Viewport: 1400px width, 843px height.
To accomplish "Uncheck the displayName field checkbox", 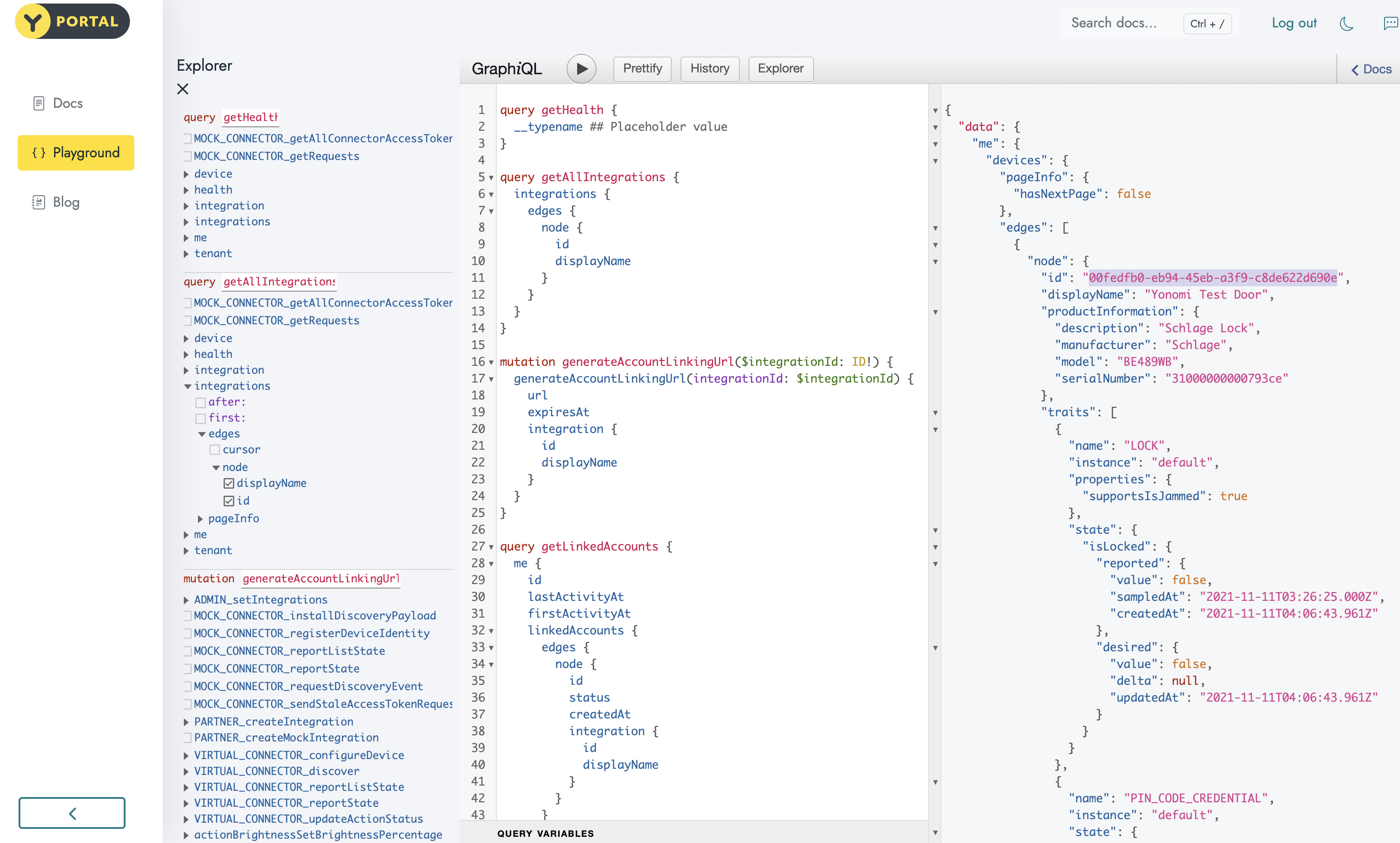I will pyautogui.click(x=228, y=483).
